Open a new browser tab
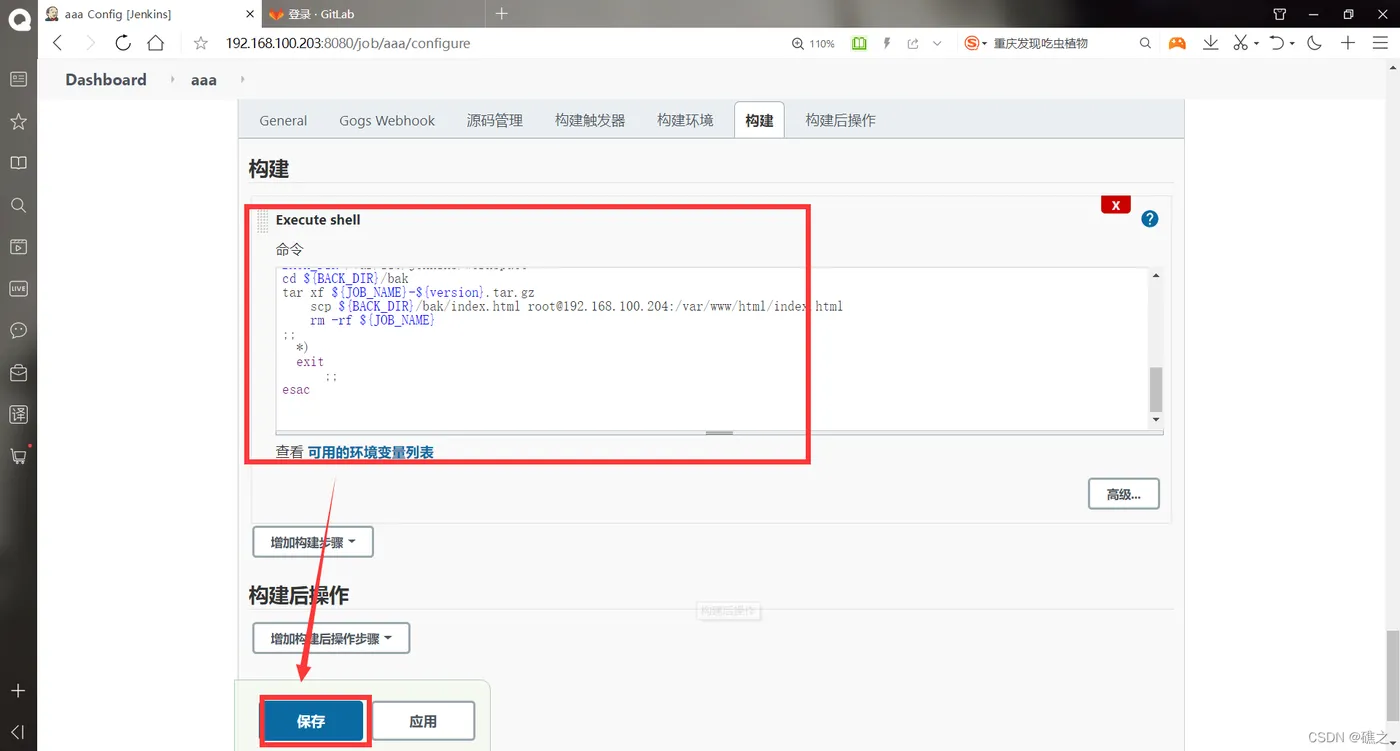Viewport: 1400px width, 751px height. coord(502,13)
